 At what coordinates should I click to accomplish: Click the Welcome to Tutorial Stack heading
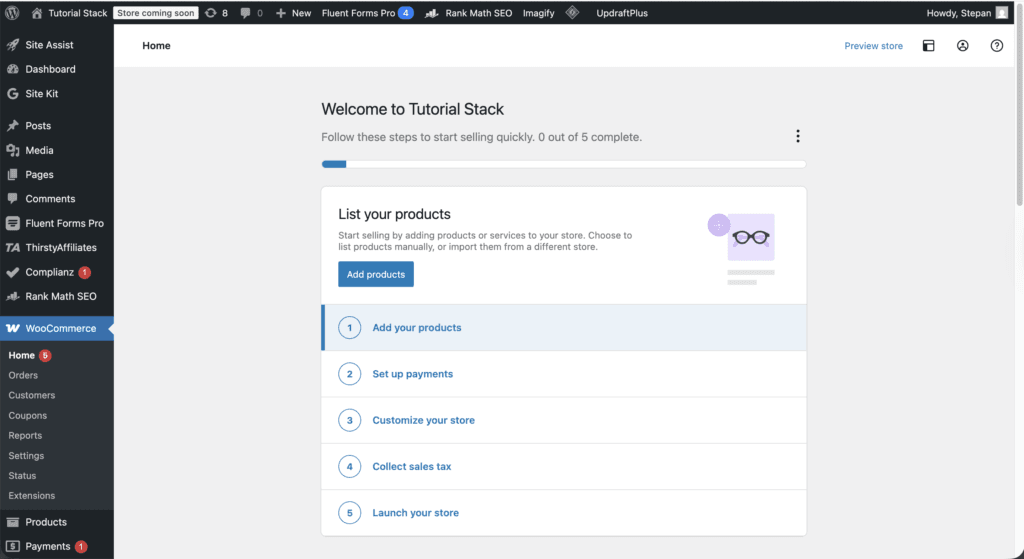tap(412, 109)
